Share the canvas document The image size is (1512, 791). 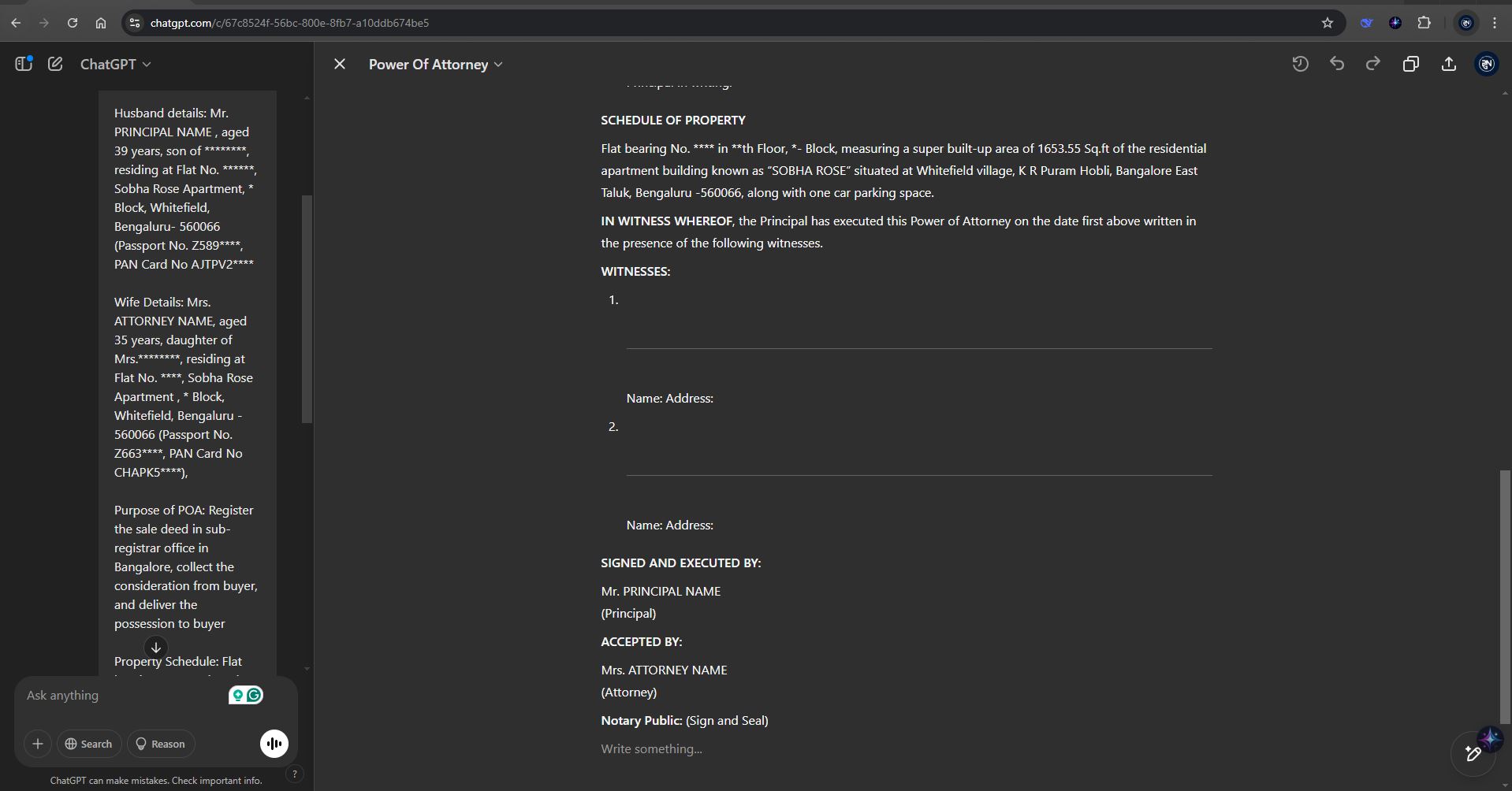(x=1448, y=64)
